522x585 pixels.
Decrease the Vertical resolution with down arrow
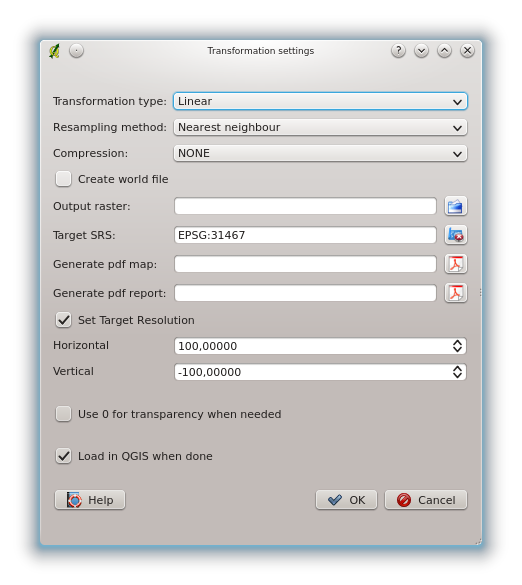tap(457, 376)
